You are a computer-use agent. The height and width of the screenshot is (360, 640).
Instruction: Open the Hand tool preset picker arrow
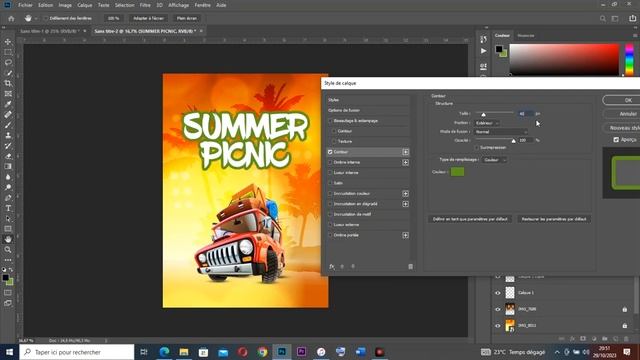(x=36, y=19)
